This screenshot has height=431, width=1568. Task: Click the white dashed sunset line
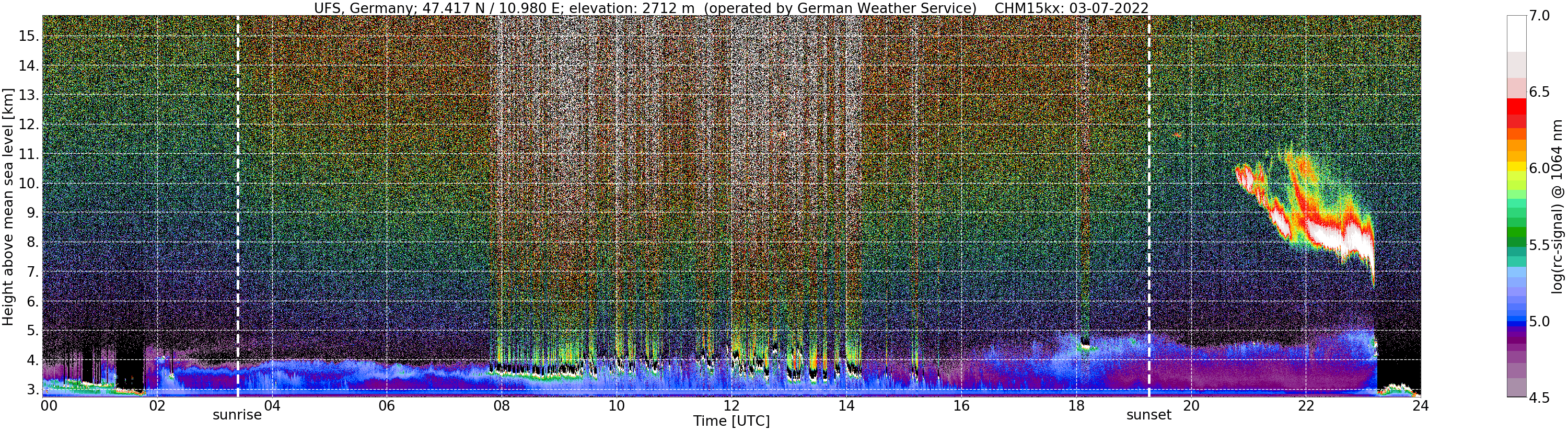[x=1148, y=206]
